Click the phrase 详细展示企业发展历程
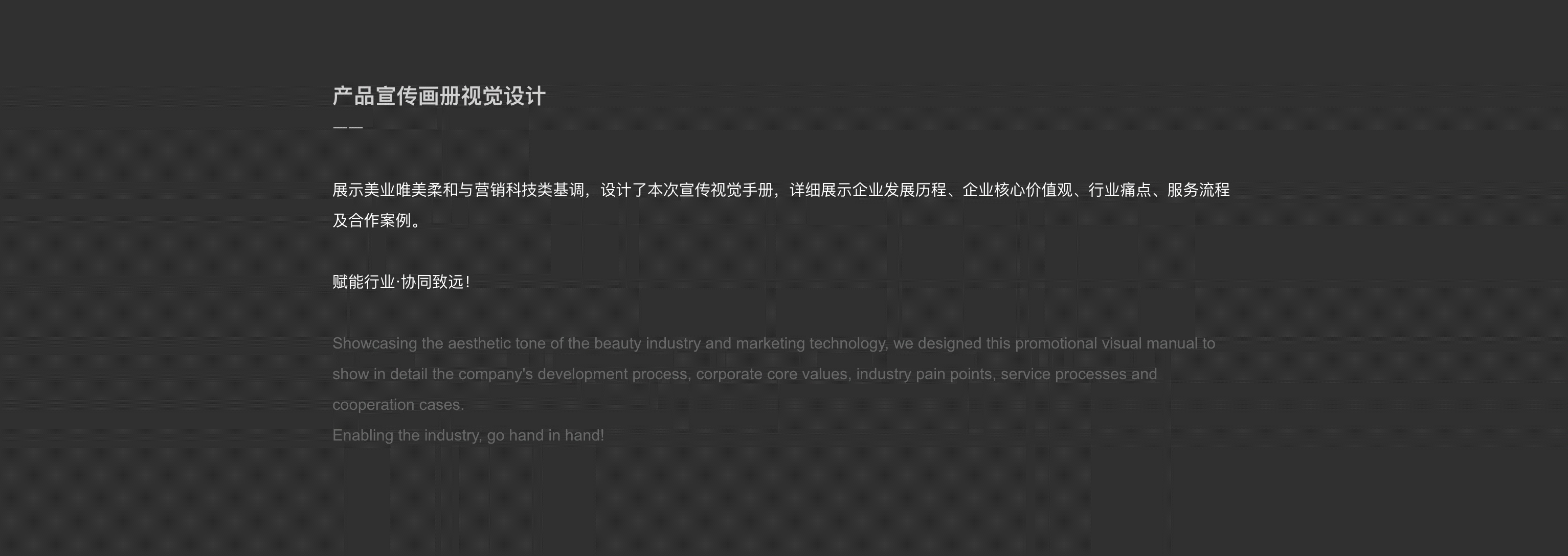Viewport: 1568px width, 556px height. (868, 190)
